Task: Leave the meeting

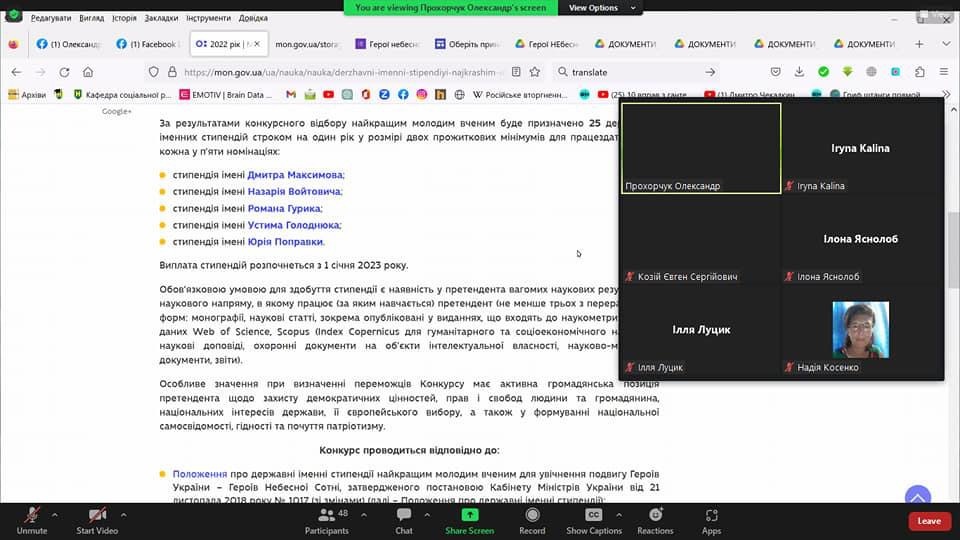Action: pyautogui.click(x=929, y=521)
